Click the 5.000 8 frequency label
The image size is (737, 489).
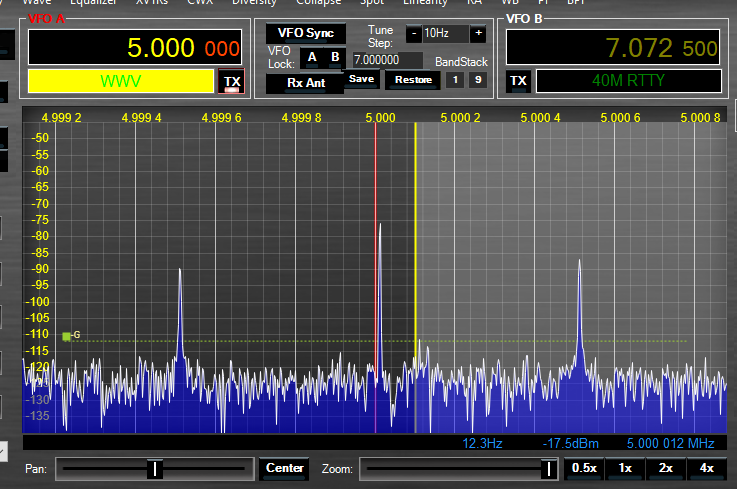700,118
